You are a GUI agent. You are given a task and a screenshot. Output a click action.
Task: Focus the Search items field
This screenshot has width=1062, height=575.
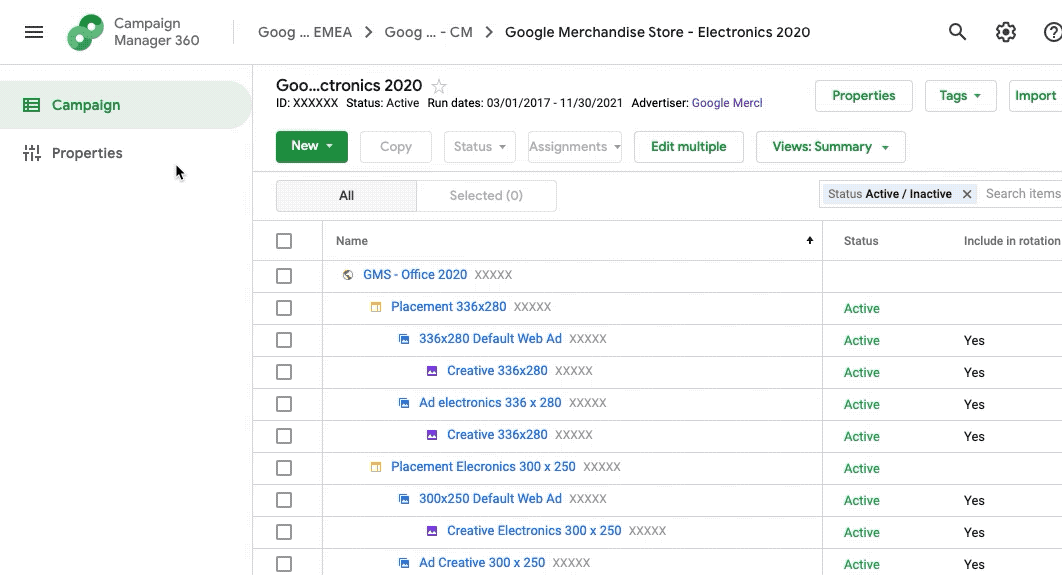point(1022,194)
